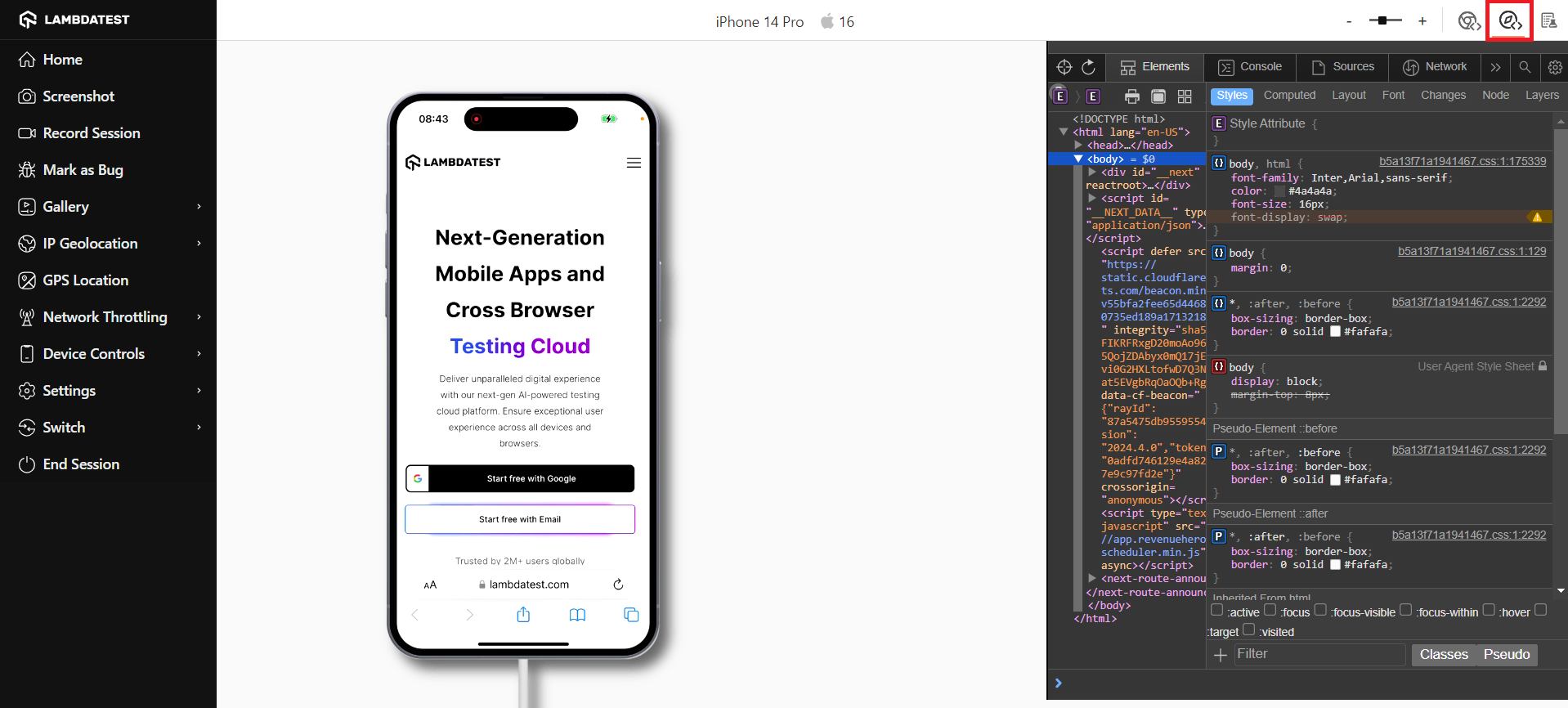Open inspector settings gear icon
This screenshot has height=708, width=1568.
[x=1555, y=67]
